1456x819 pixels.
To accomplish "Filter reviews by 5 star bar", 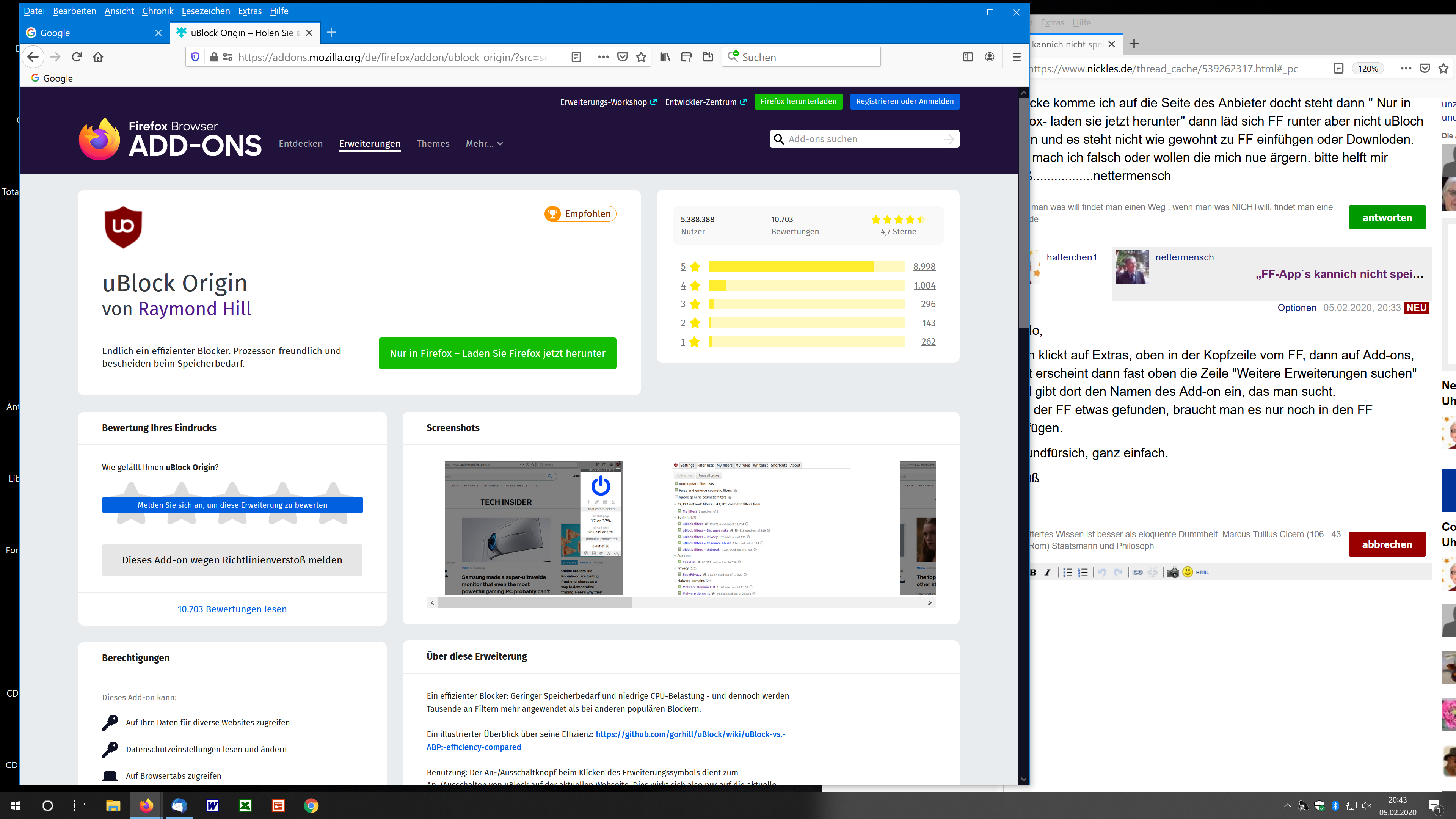I will click(807, 266).
